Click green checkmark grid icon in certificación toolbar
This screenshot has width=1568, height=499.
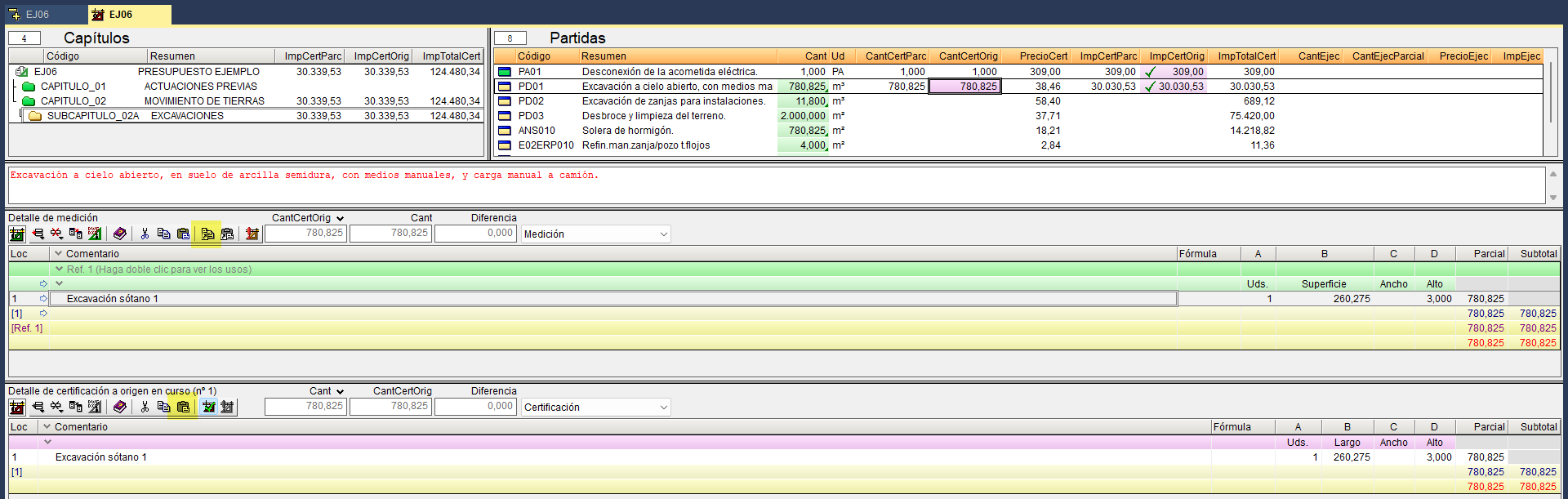pos(208,407)
